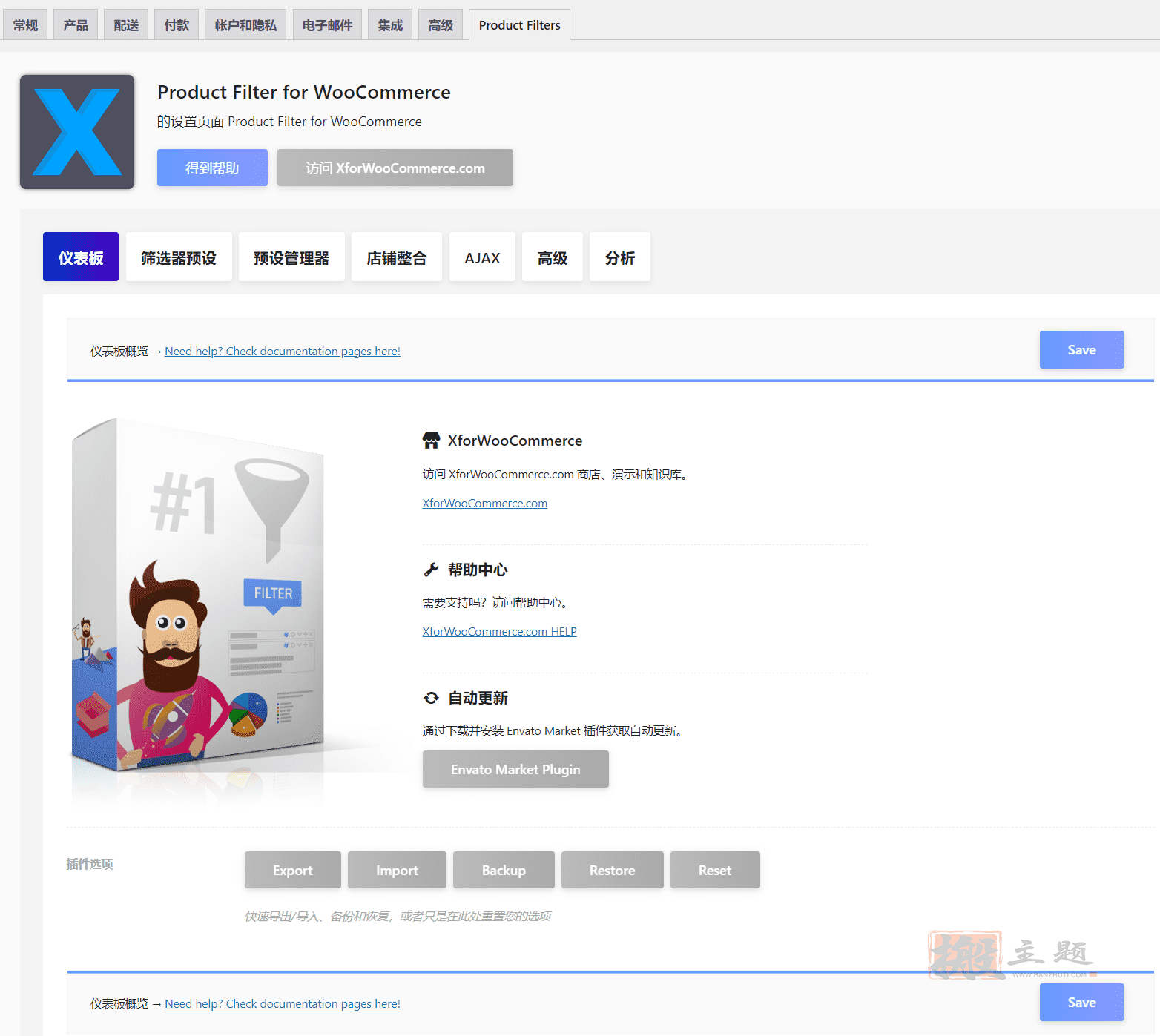Image resolution: width=1160 pixels, height=1036 pixels.
Task: Switch to the 集成 tab
Action: [x=390, y=25]
